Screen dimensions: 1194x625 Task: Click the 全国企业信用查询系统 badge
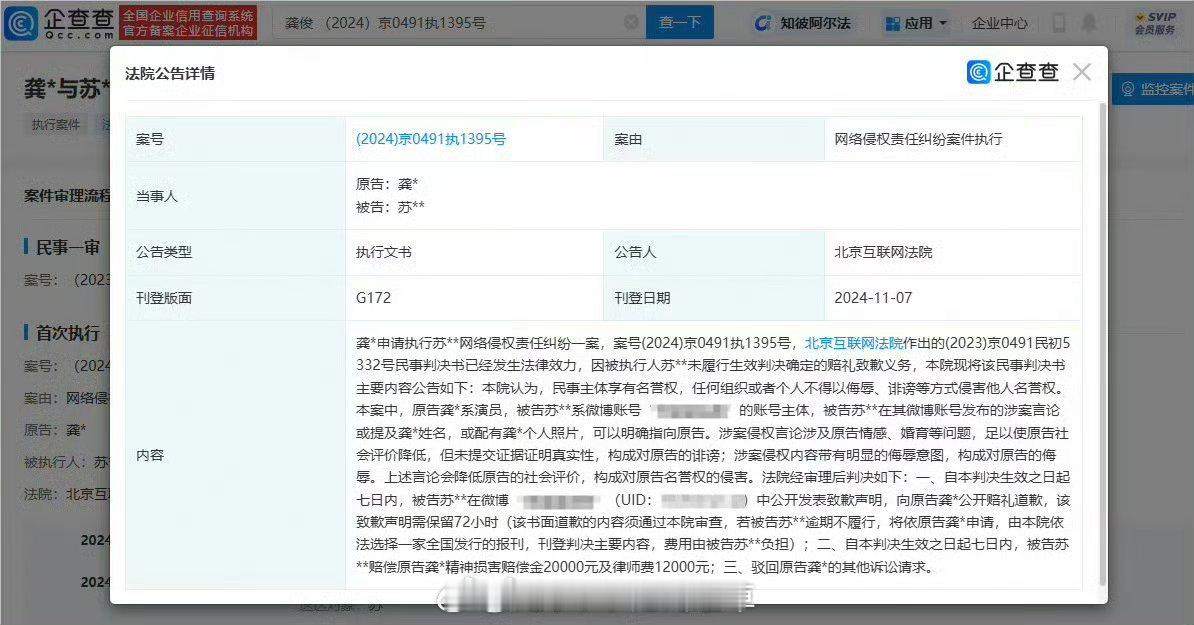(188, 23)
